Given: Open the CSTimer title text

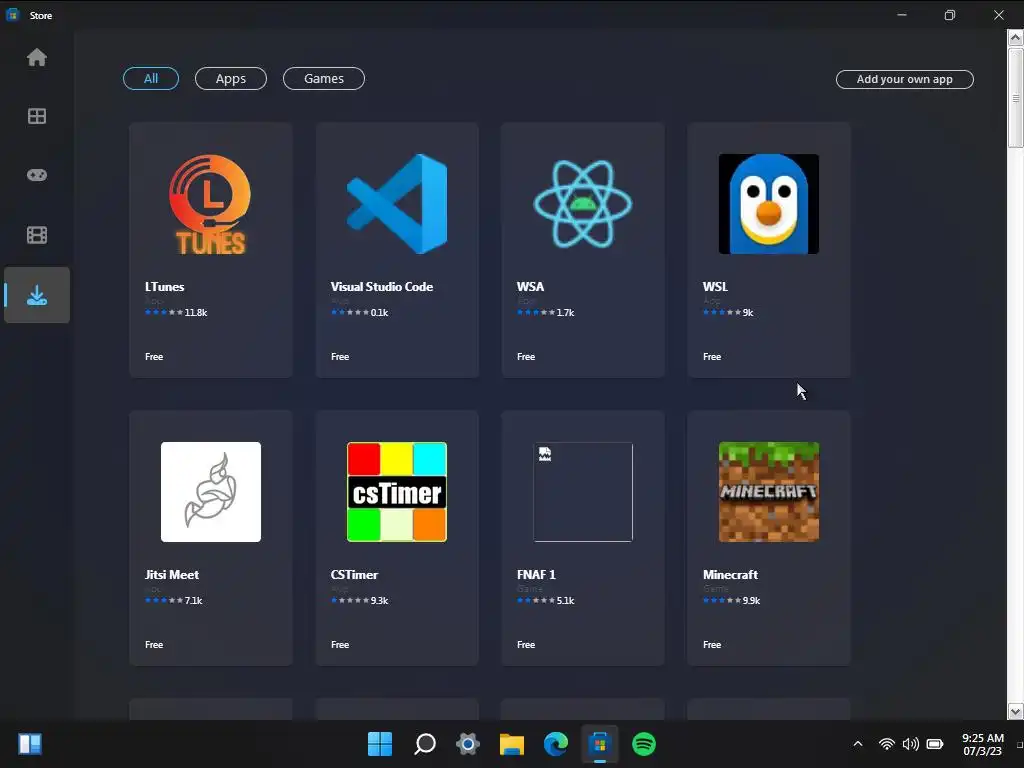Looking at the screenshot, I should tap(354, 575).
